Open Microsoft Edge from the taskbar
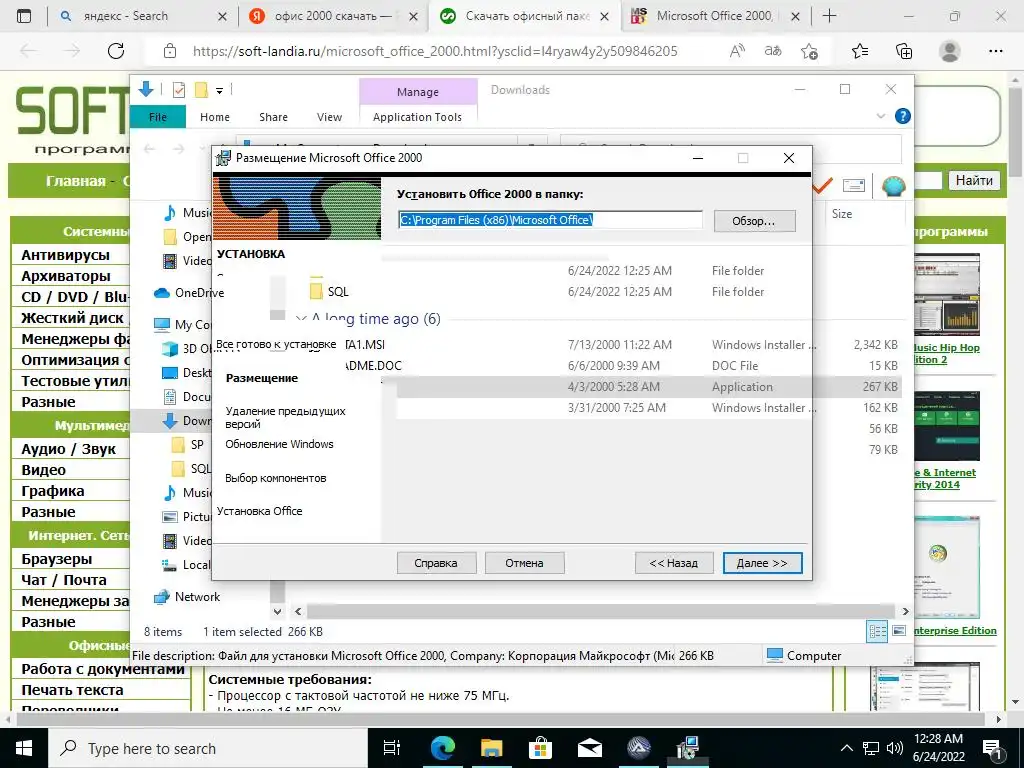Screen dimensions: 1024x768 [x=442, y=748]
